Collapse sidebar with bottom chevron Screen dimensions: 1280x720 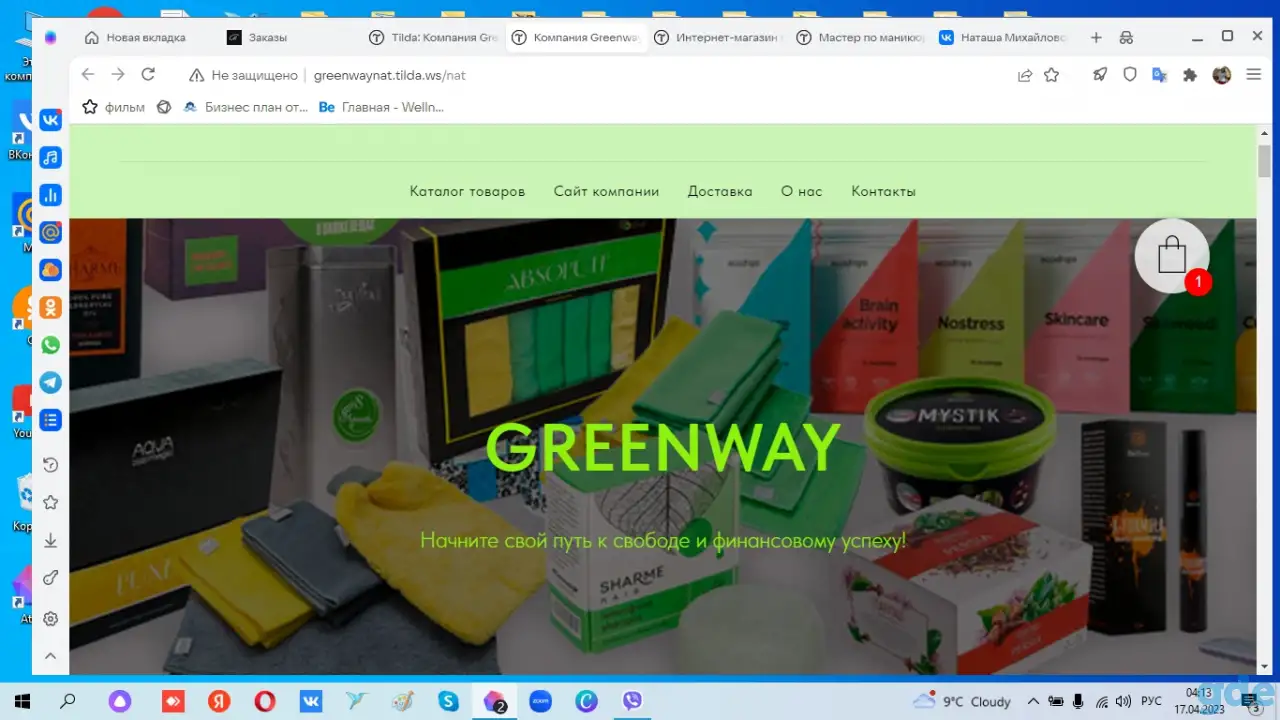click(x=50, y=657)
